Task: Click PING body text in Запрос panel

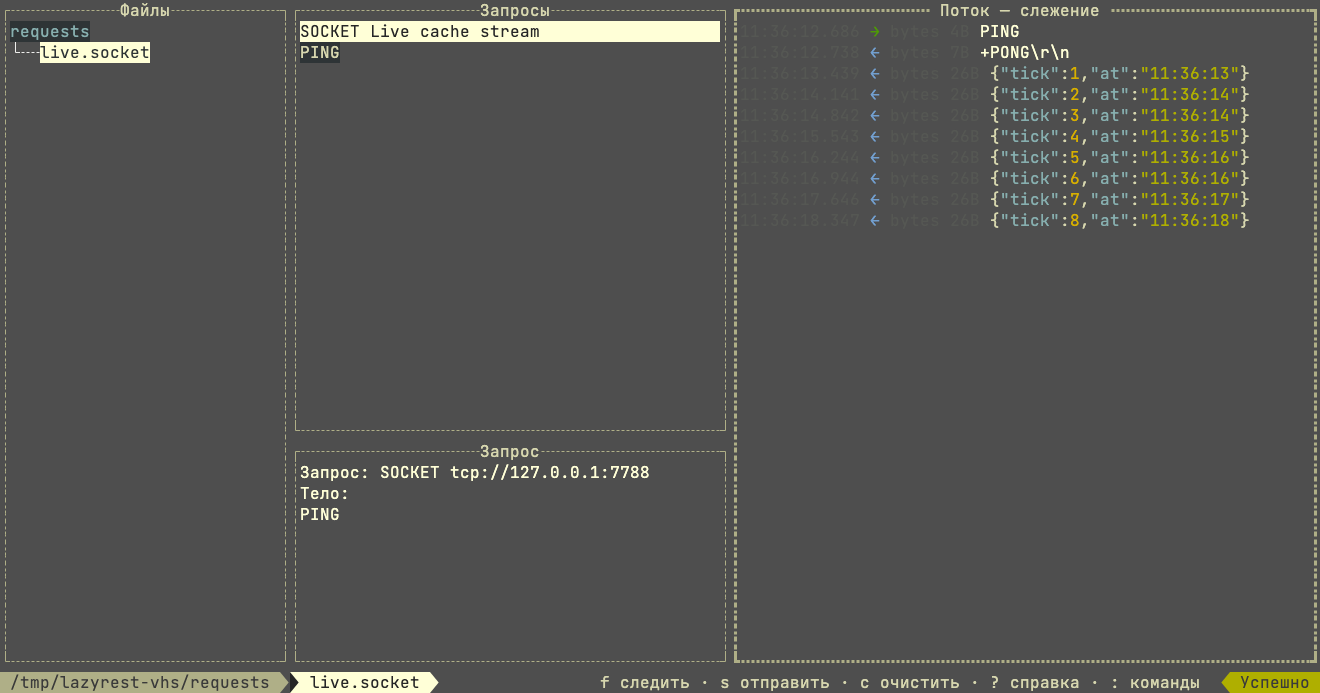Action: (x=320, y=514)
